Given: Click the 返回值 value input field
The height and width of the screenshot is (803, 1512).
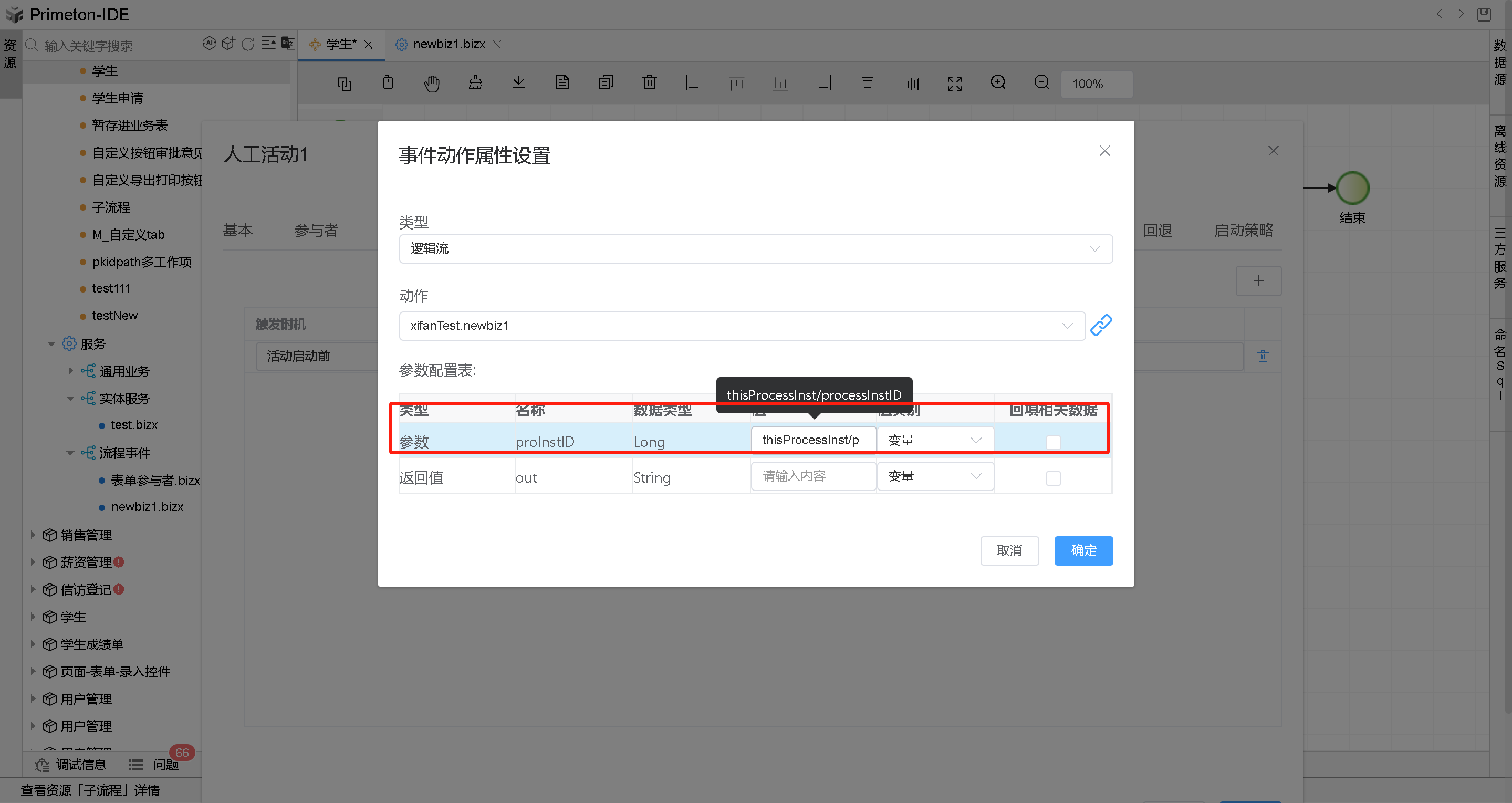Looking at the screenshot, I should pyautogui.click(x=813, y=476).
